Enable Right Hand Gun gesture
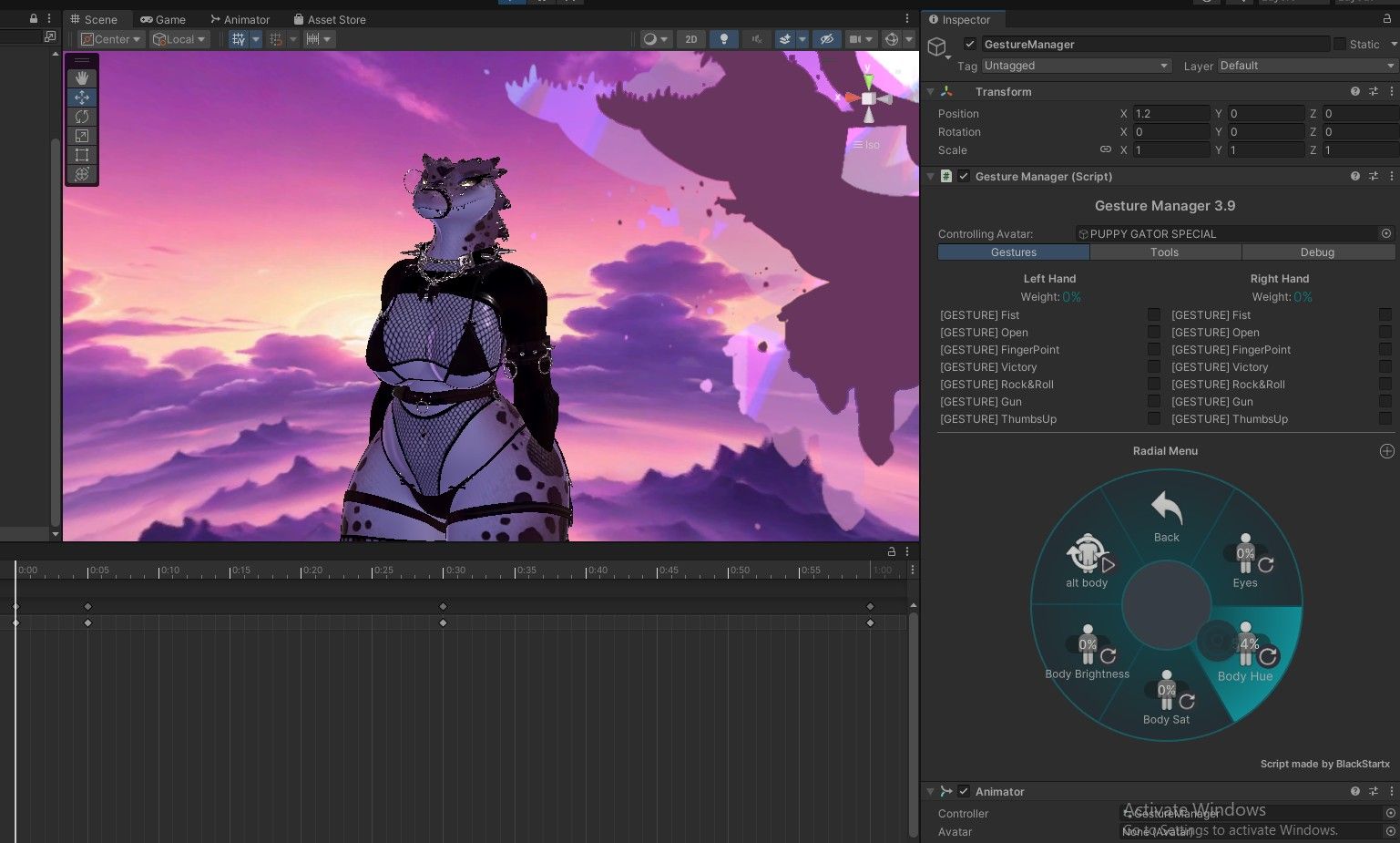1400x843 pixels. (1385, 402)
